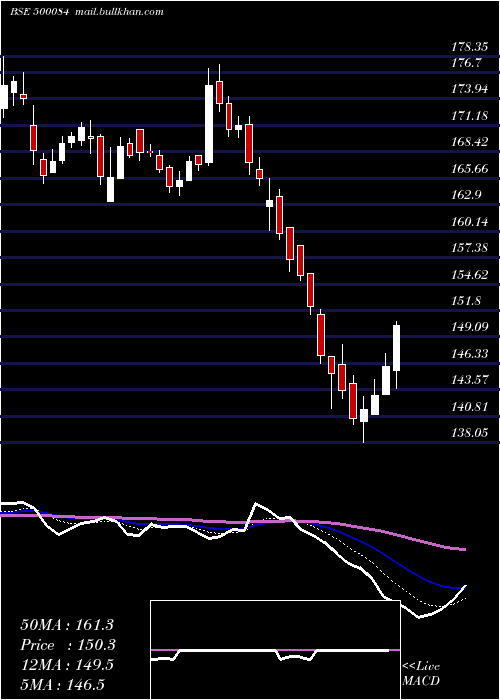Click the 160.14 price level label
The width and height of the screenshot is (500, 700).
470,221
